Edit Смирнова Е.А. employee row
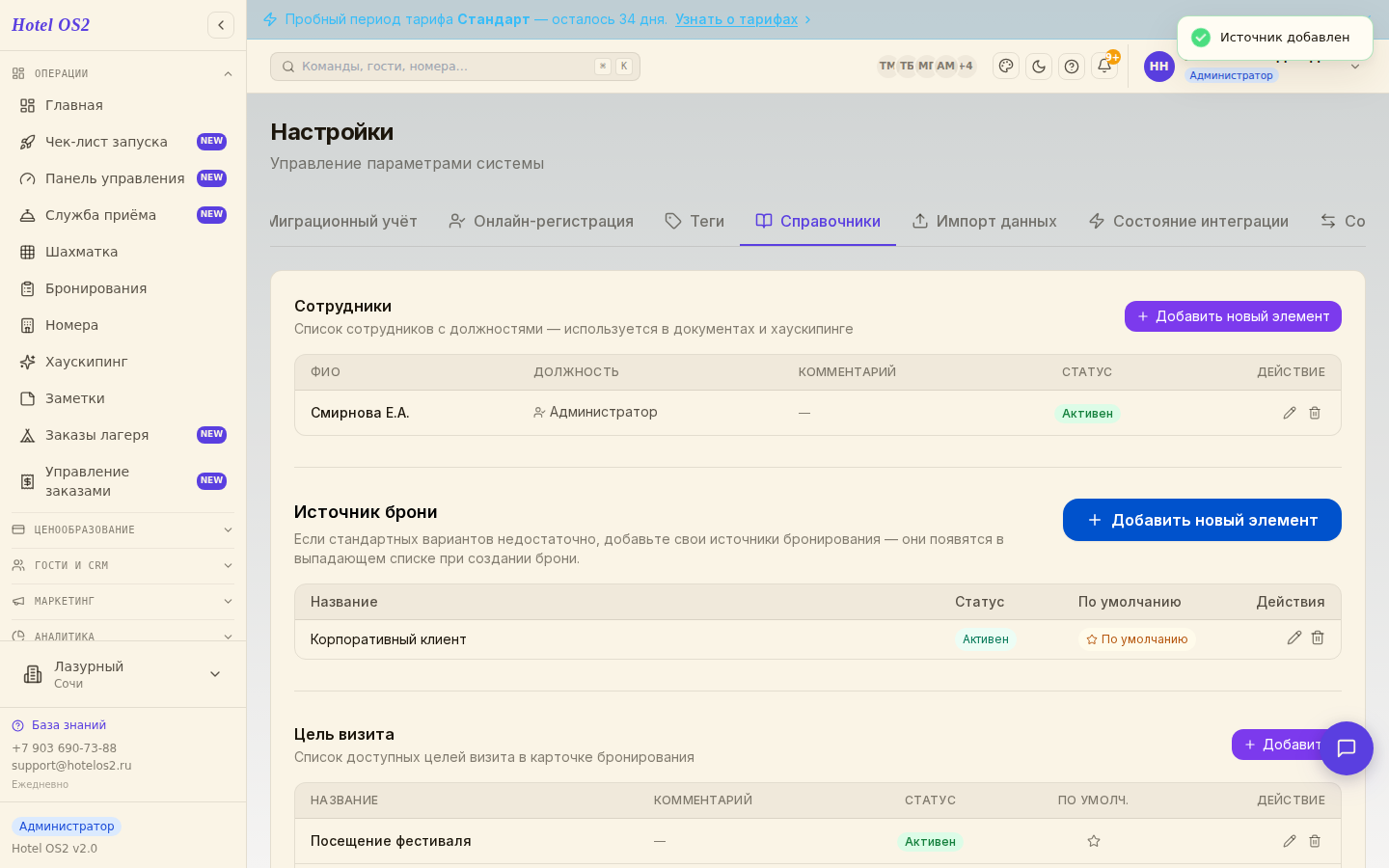The image size is (1389, 868). point(1290,413)
